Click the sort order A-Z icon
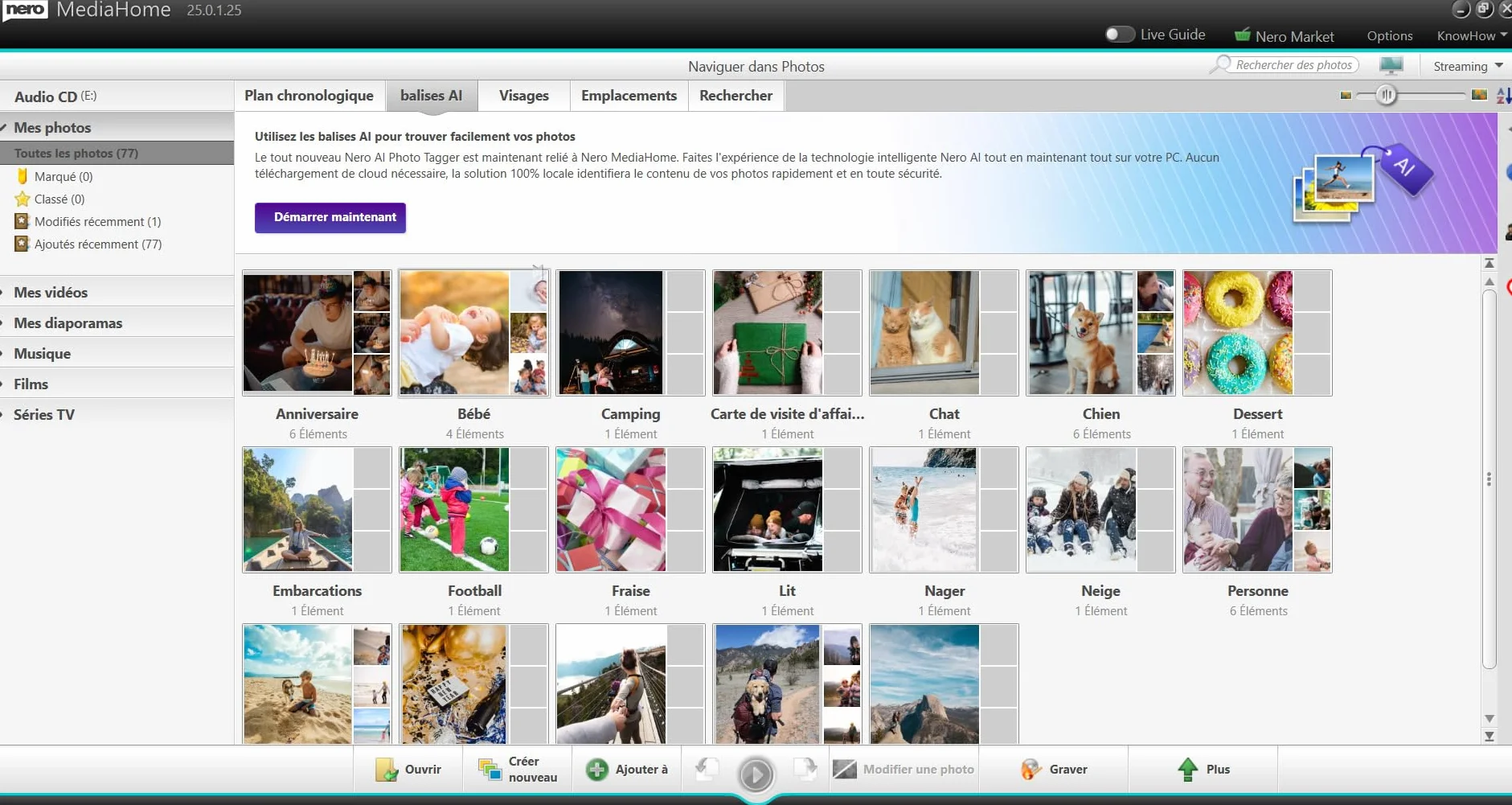The width and height of the screenshot is (1512, 805). pyautogui.click(x=1503, y=96)
